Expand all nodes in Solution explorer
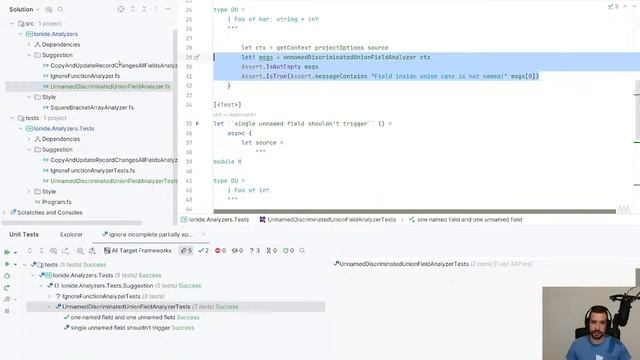 [133, 9]
